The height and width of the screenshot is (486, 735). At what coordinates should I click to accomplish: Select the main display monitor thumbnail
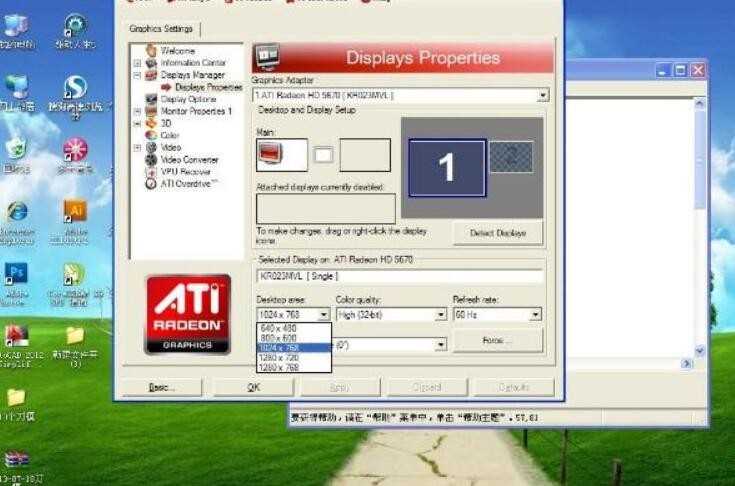pos(282,155)
